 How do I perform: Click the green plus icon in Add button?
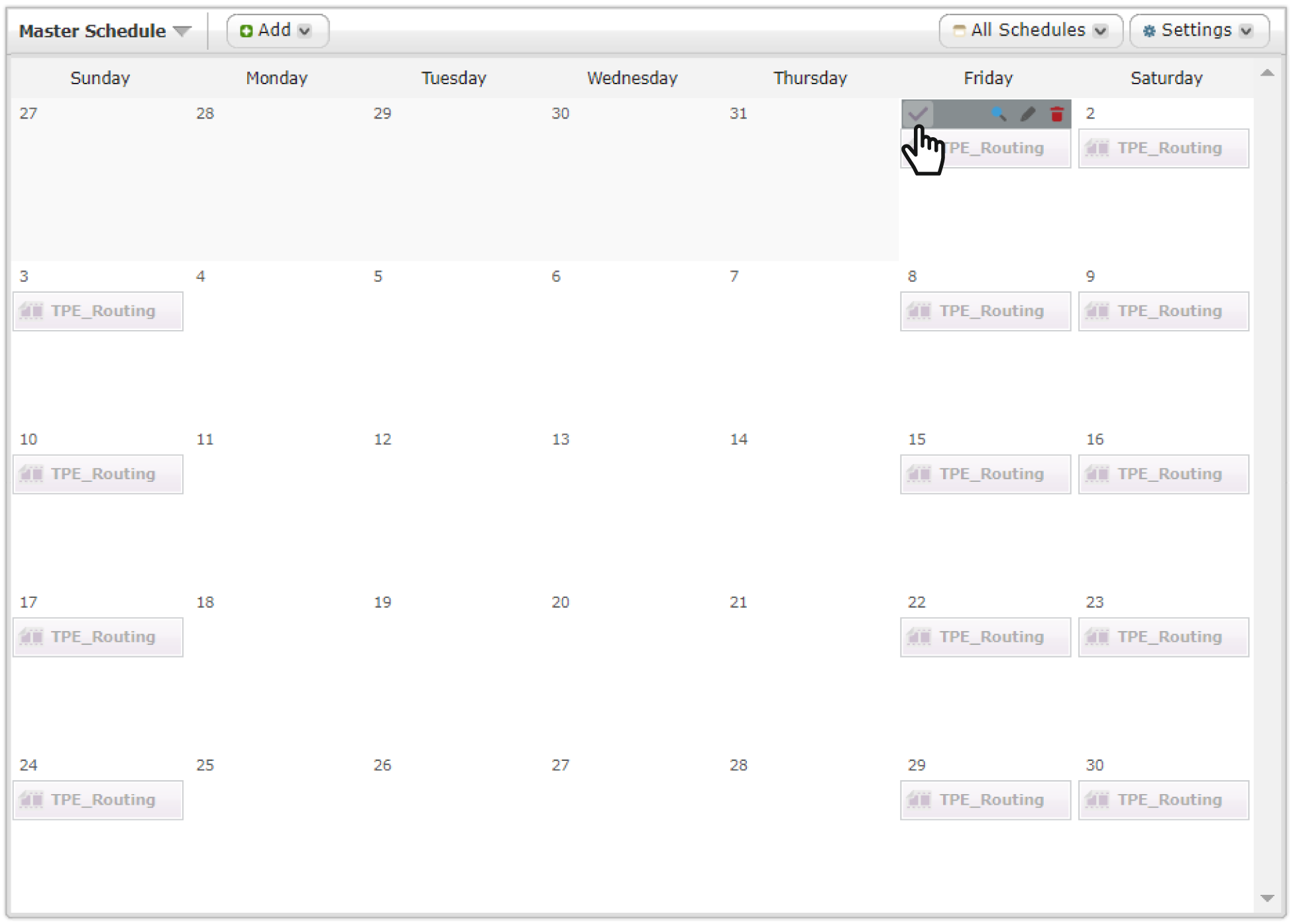pyautogui.click(x=246, y=31)
